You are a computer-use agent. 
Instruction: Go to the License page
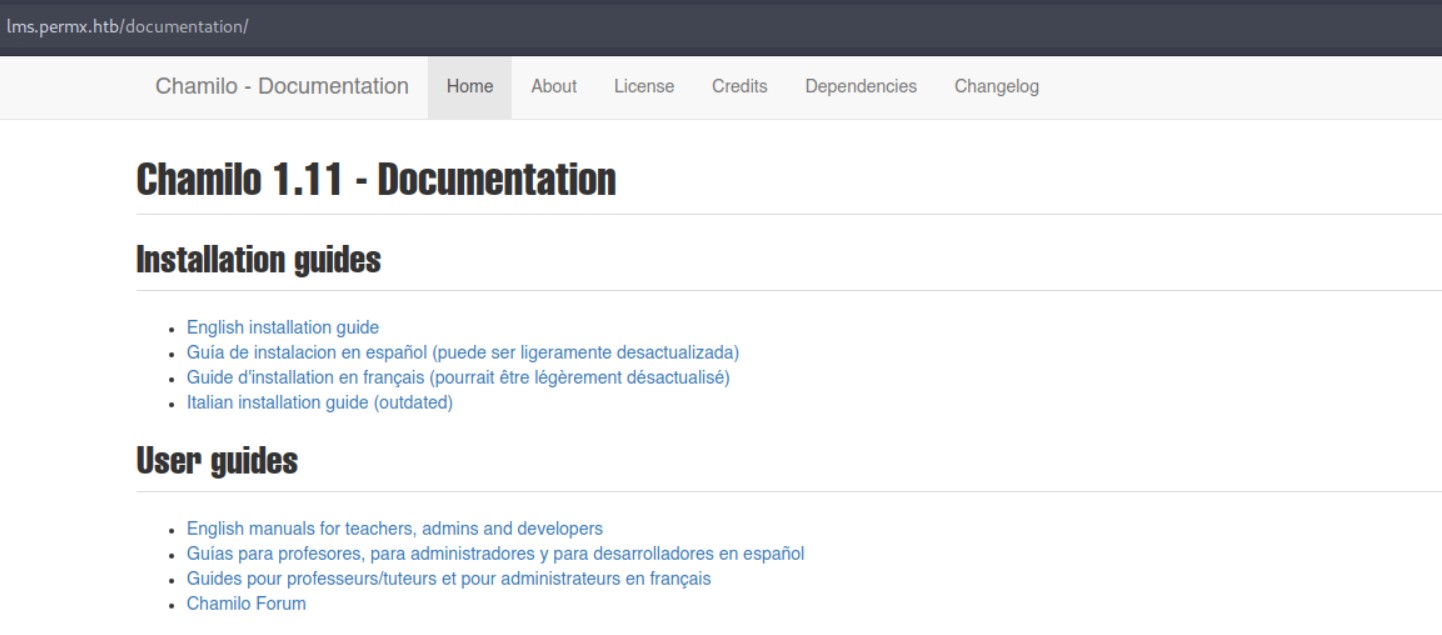pyautogui.click(x=644, y=87)
